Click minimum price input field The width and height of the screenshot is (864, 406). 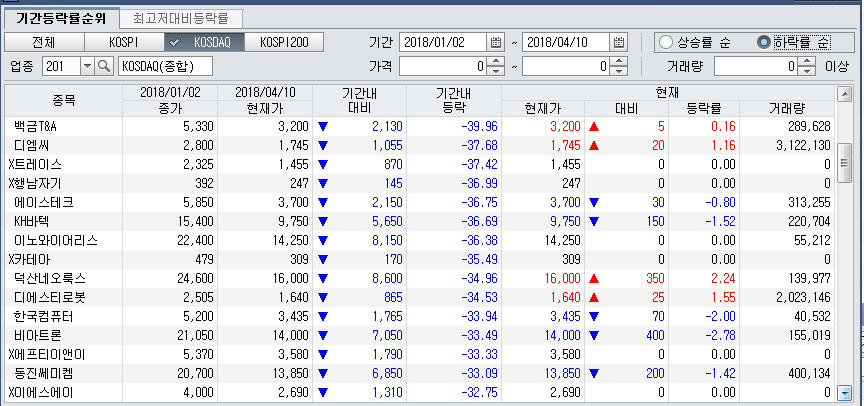pyautogui.click(x=444, y=67)
